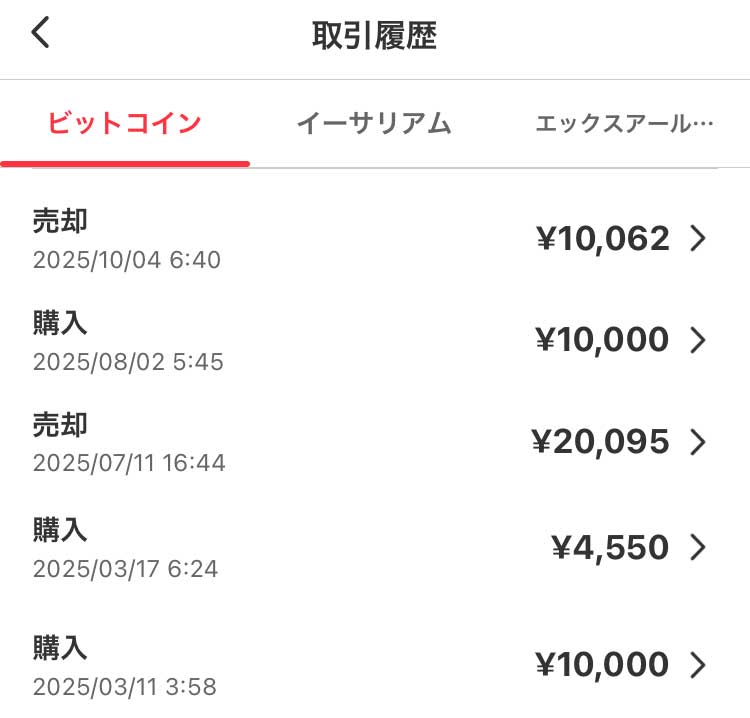Switch to the イーサリアム tab
This screenshot has height=718, width=750.
coord(374,124)
